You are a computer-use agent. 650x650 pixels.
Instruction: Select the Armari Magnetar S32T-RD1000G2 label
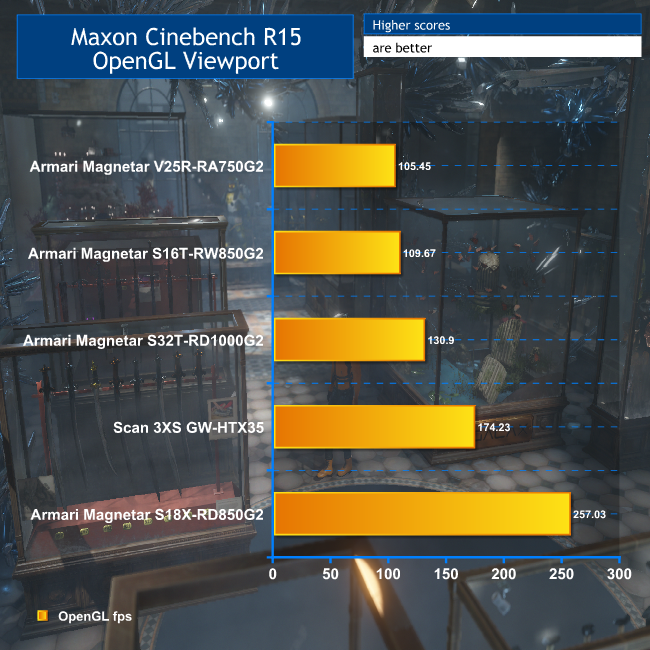143,340
